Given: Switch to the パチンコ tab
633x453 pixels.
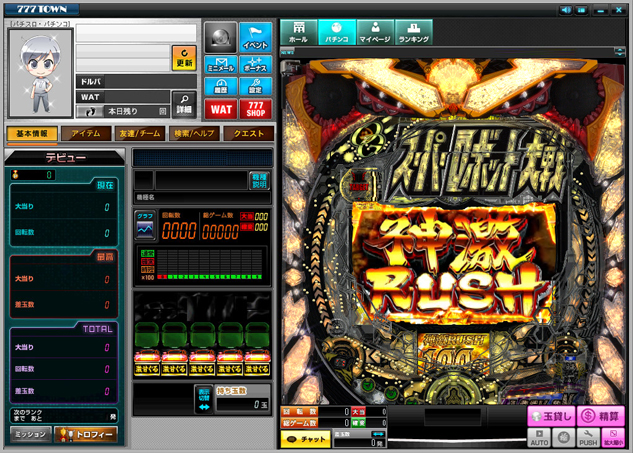Looking at the screenshot, I should [337, 32].
